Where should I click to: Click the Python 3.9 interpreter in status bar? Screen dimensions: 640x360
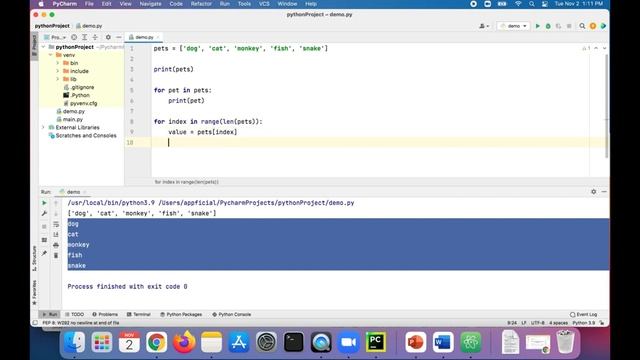point(584,323)
